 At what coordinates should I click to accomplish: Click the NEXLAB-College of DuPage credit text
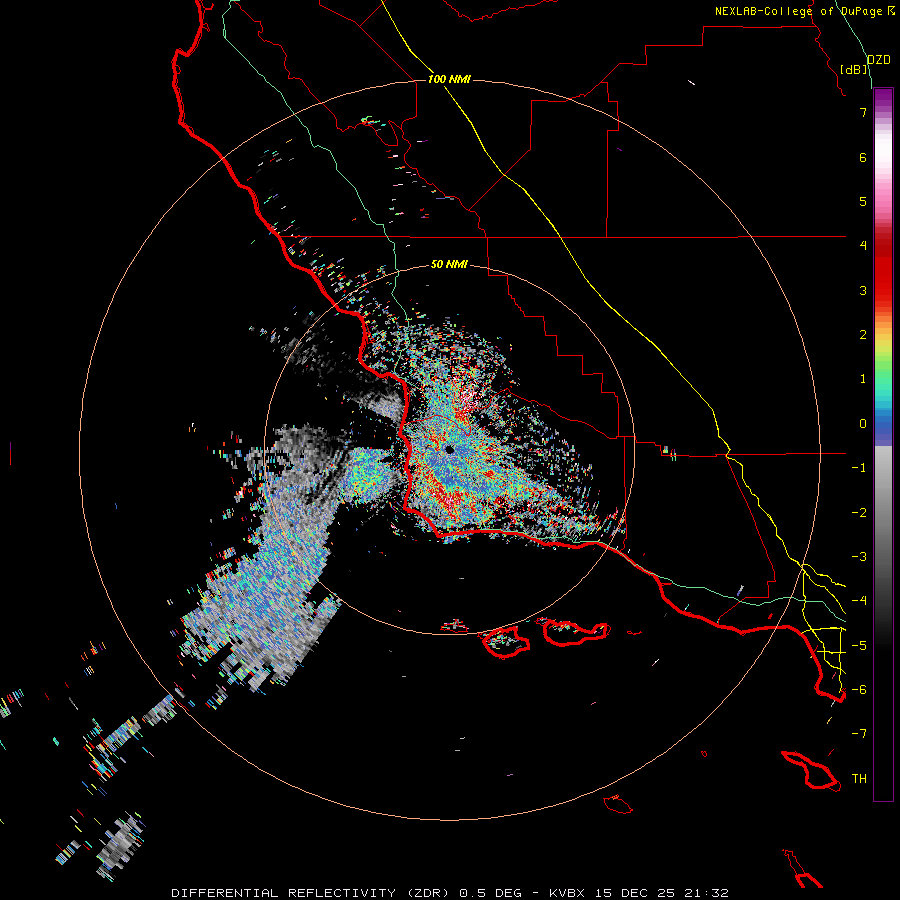click(798, 11)
